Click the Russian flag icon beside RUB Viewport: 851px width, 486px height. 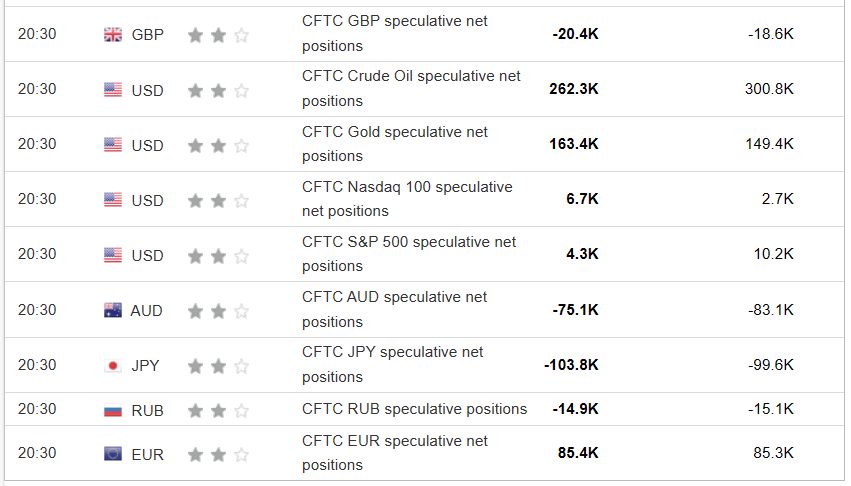point(113,410)
